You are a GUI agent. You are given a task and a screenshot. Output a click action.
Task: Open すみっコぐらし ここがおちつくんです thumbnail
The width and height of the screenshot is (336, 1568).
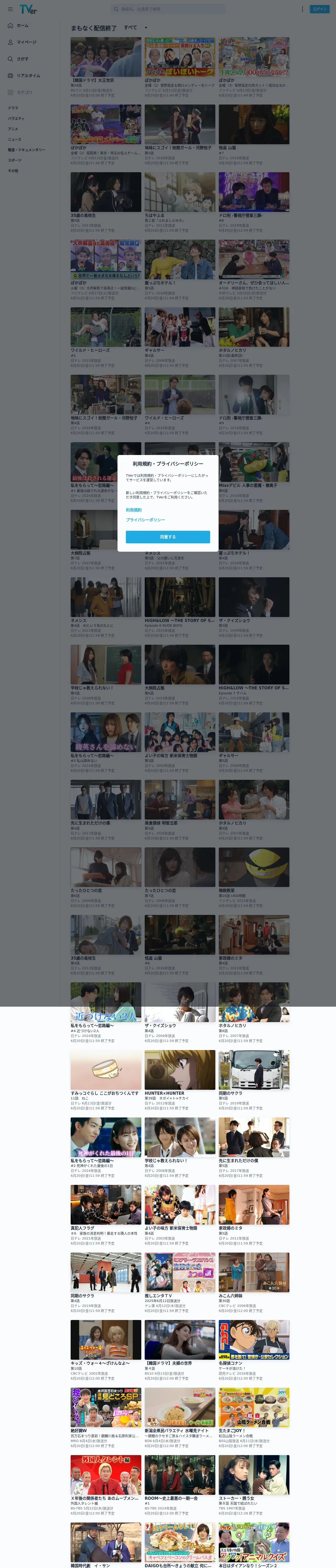tap(105, 1069)
